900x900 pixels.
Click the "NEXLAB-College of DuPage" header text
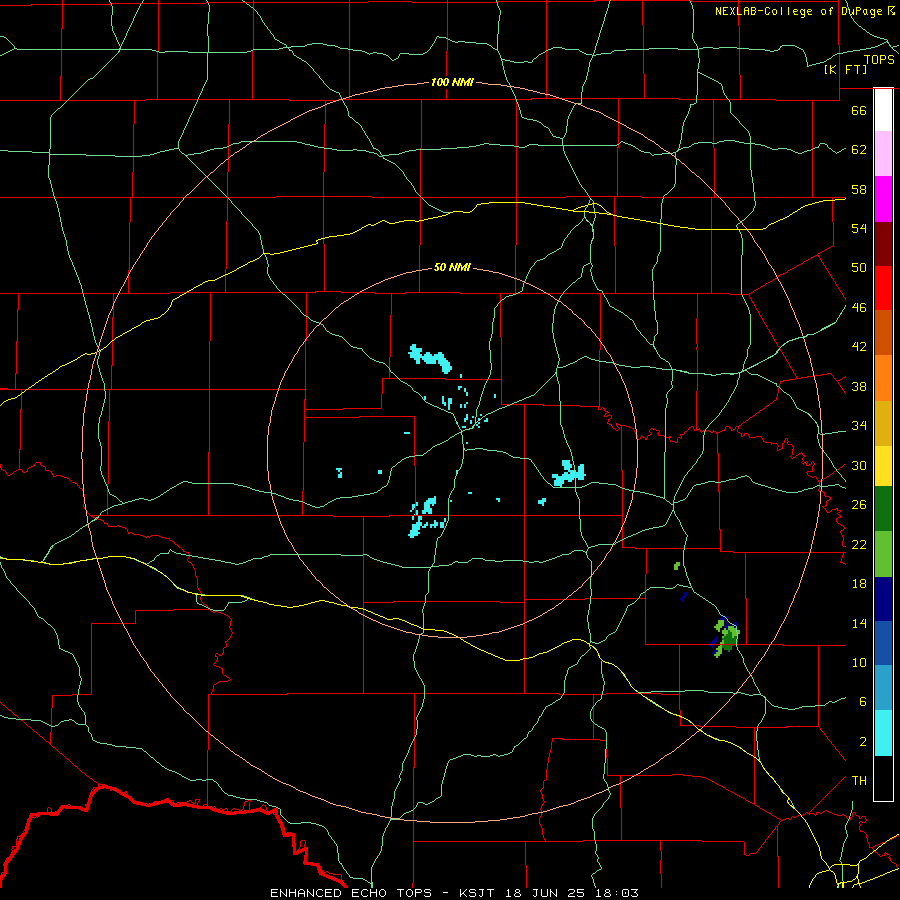coord(798,11)
